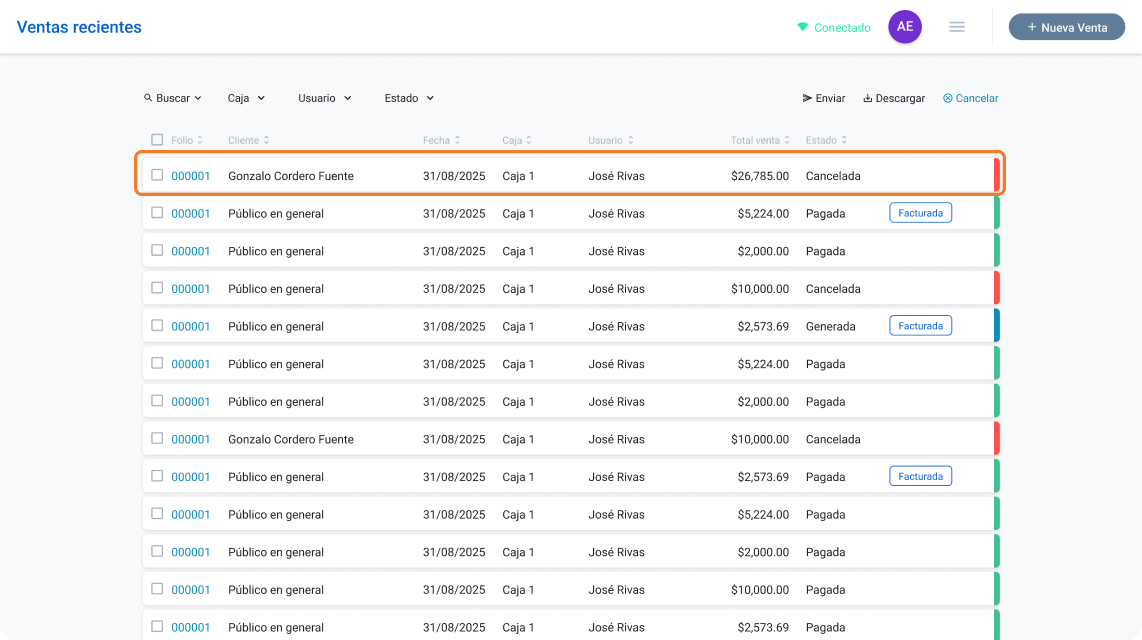
Task: Expand the Caja filter dropdown
Action: coord(246,98)
